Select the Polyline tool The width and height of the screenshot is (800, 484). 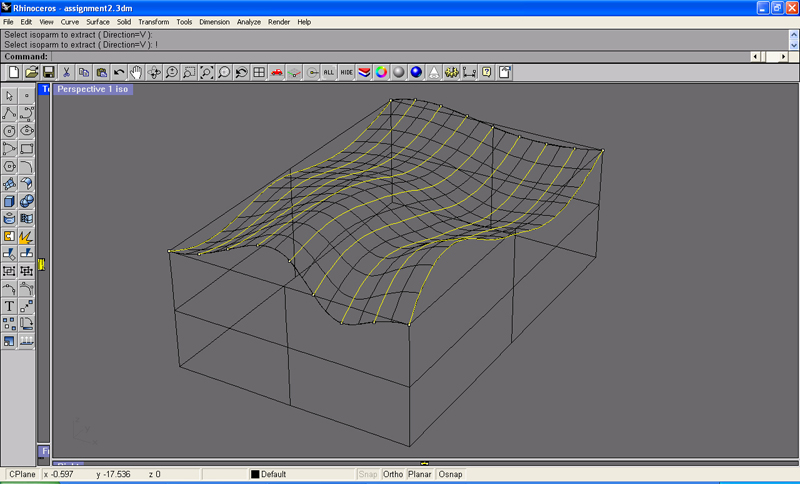(x=9, y=113)
